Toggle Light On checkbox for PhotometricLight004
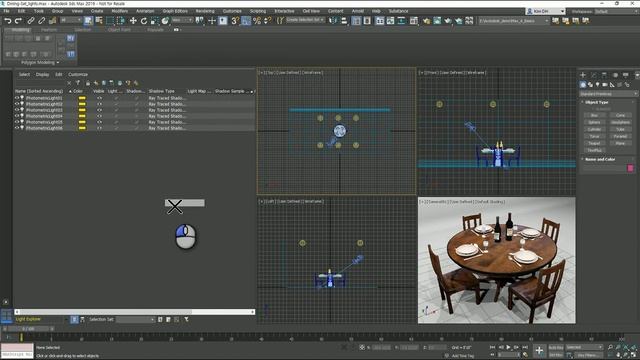The height and width of the screenshot is (360, 640). tap(116, 116)
